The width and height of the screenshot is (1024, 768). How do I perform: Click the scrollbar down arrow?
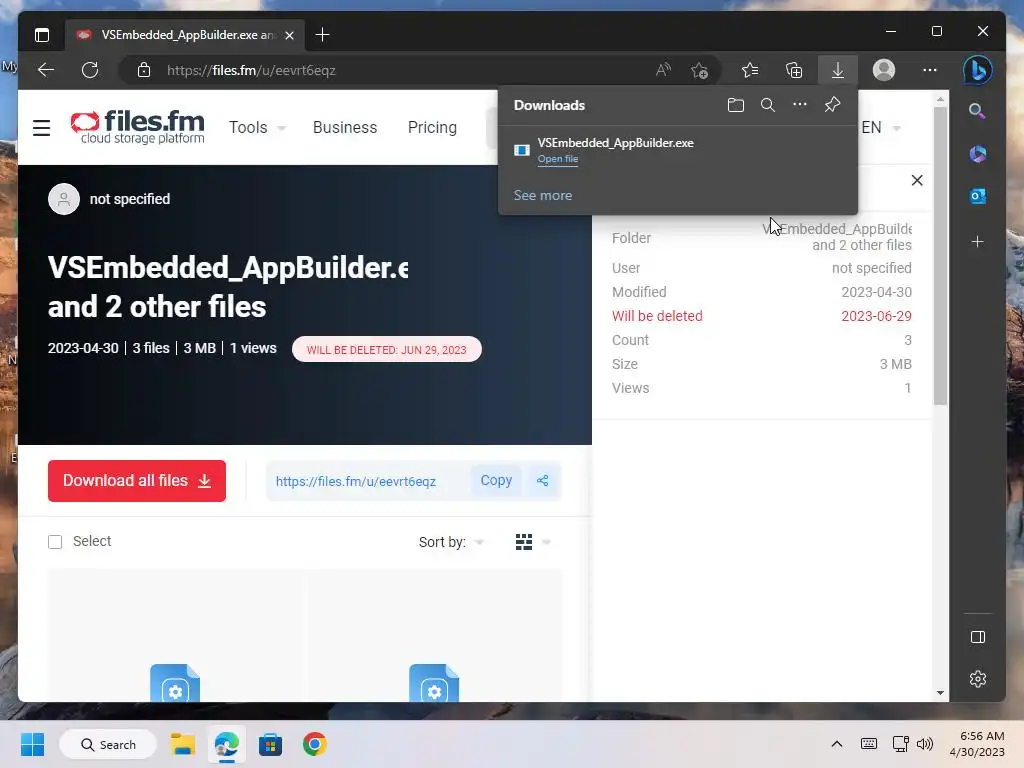pyautogui.click(x=940, y=693)
